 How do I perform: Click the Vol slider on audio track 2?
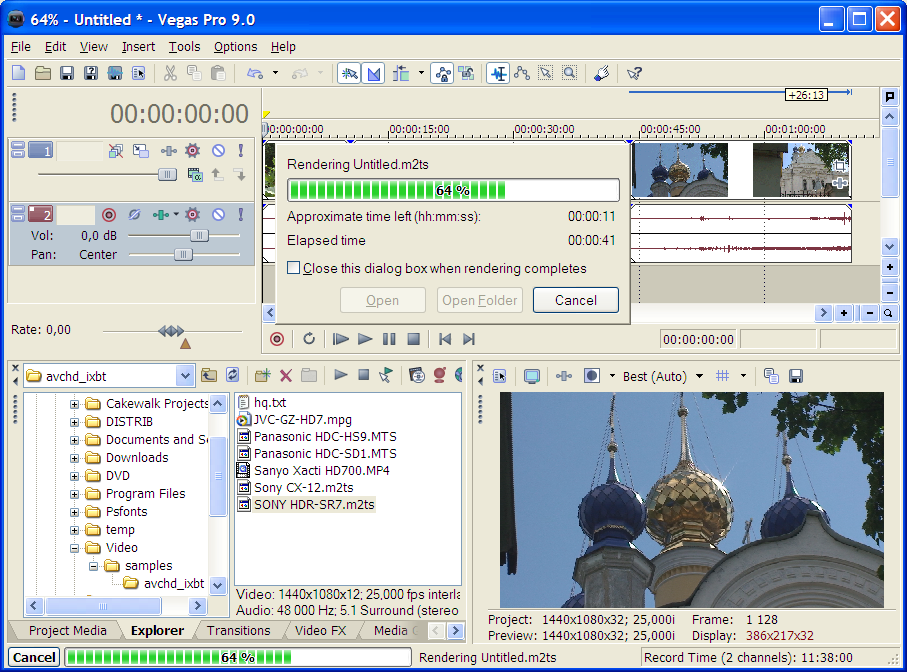click(199, 235)
